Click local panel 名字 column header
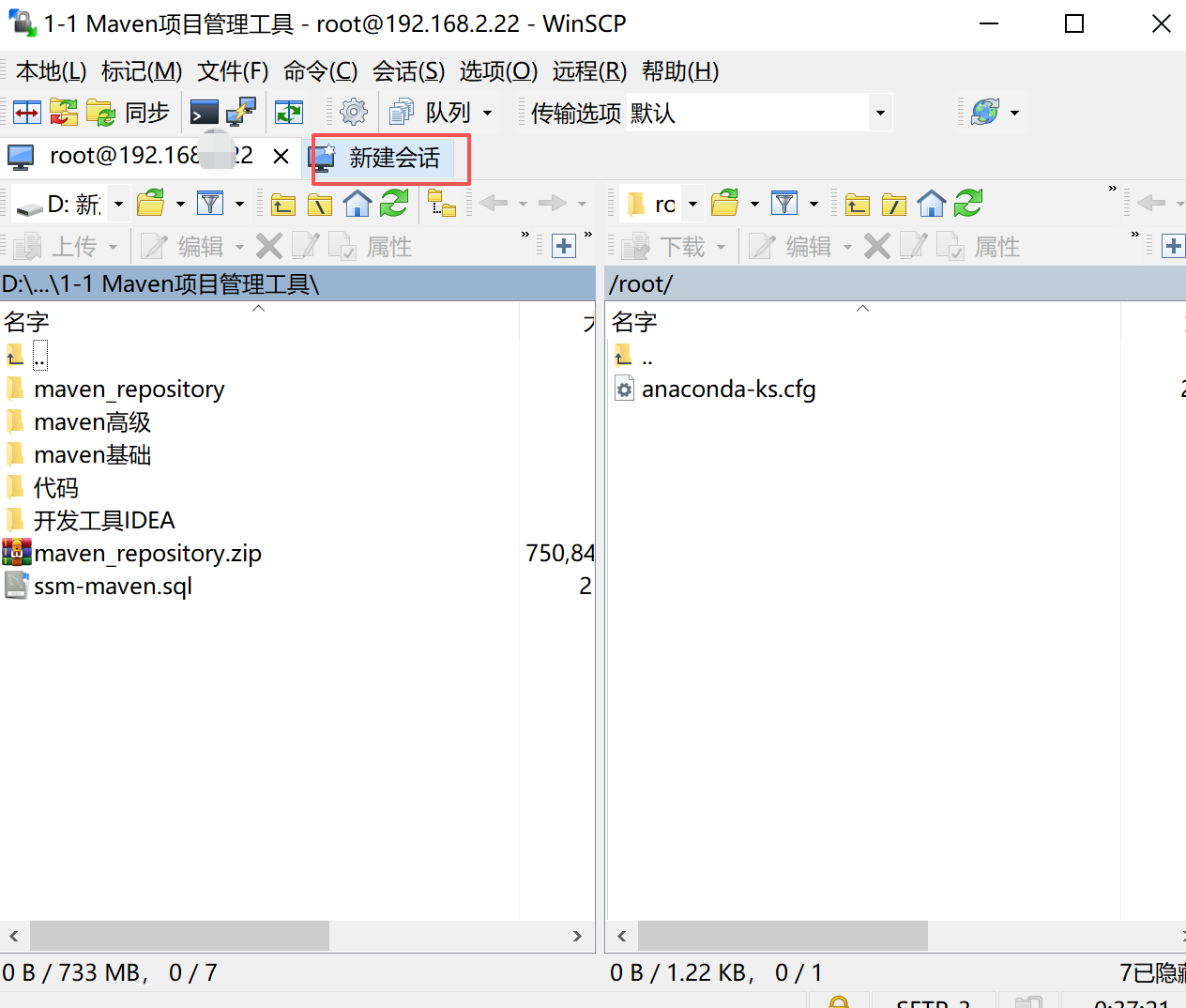 259,321
